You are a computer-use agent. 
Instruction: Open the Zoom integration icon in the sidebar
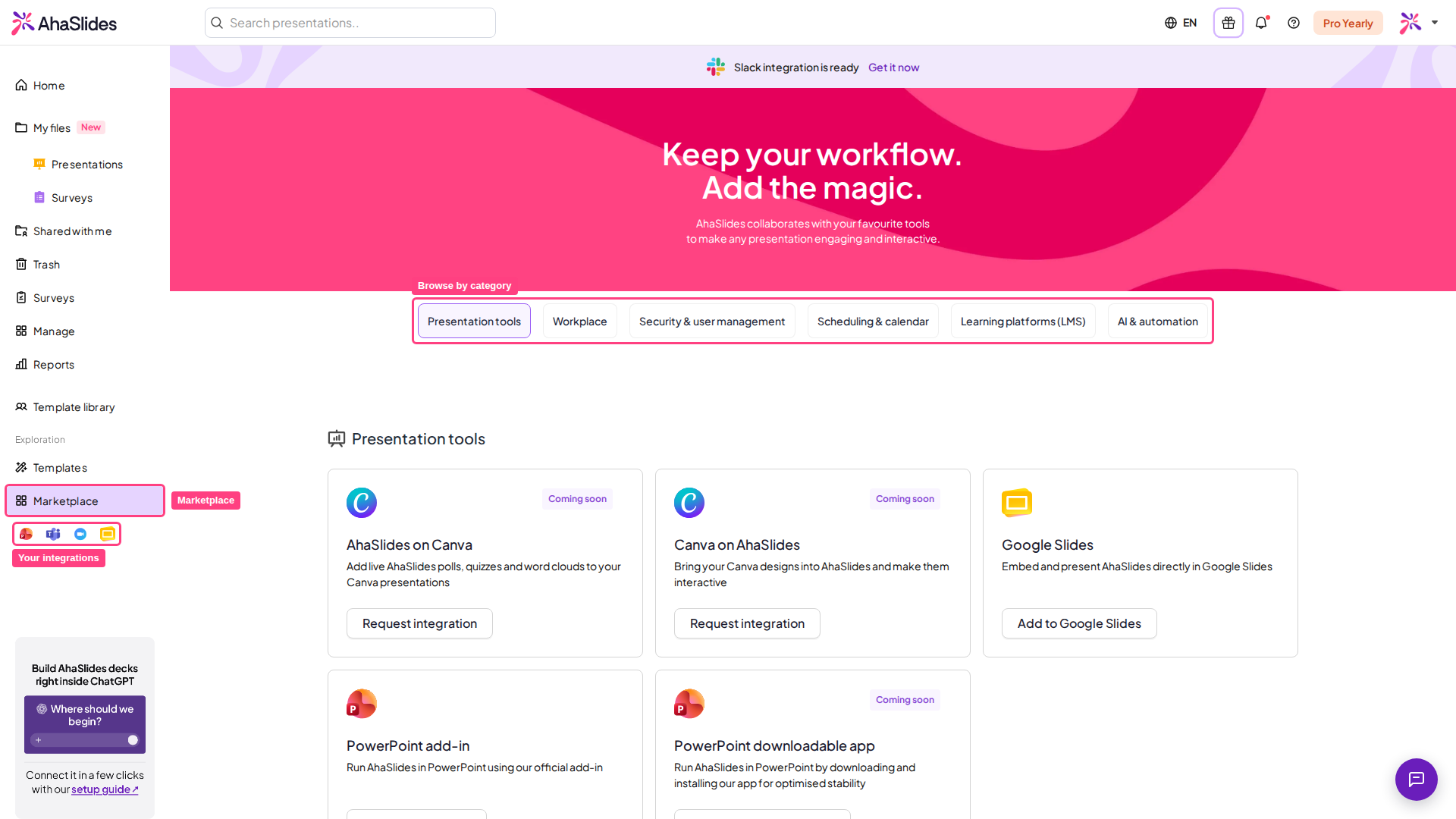pos(80,534)
